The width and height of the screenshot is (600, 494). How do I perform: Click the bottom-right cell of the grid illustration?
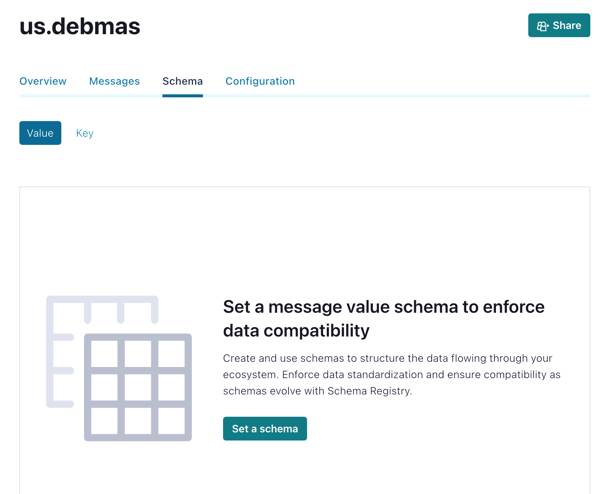tap(171, 421)
